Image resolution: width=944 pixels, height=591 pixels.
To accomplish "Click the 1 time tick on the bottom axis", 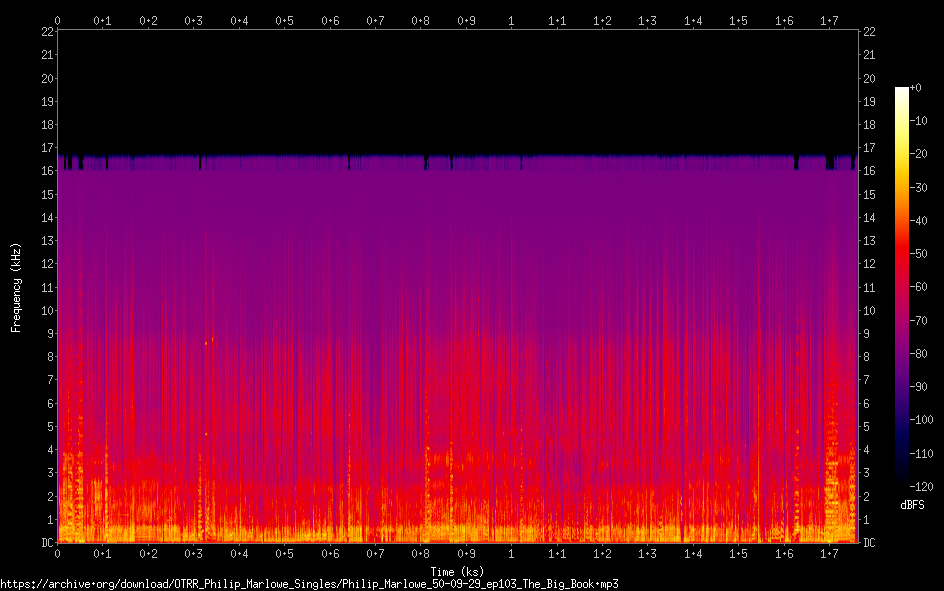I will pyautogui.click(x=512, y=553).
